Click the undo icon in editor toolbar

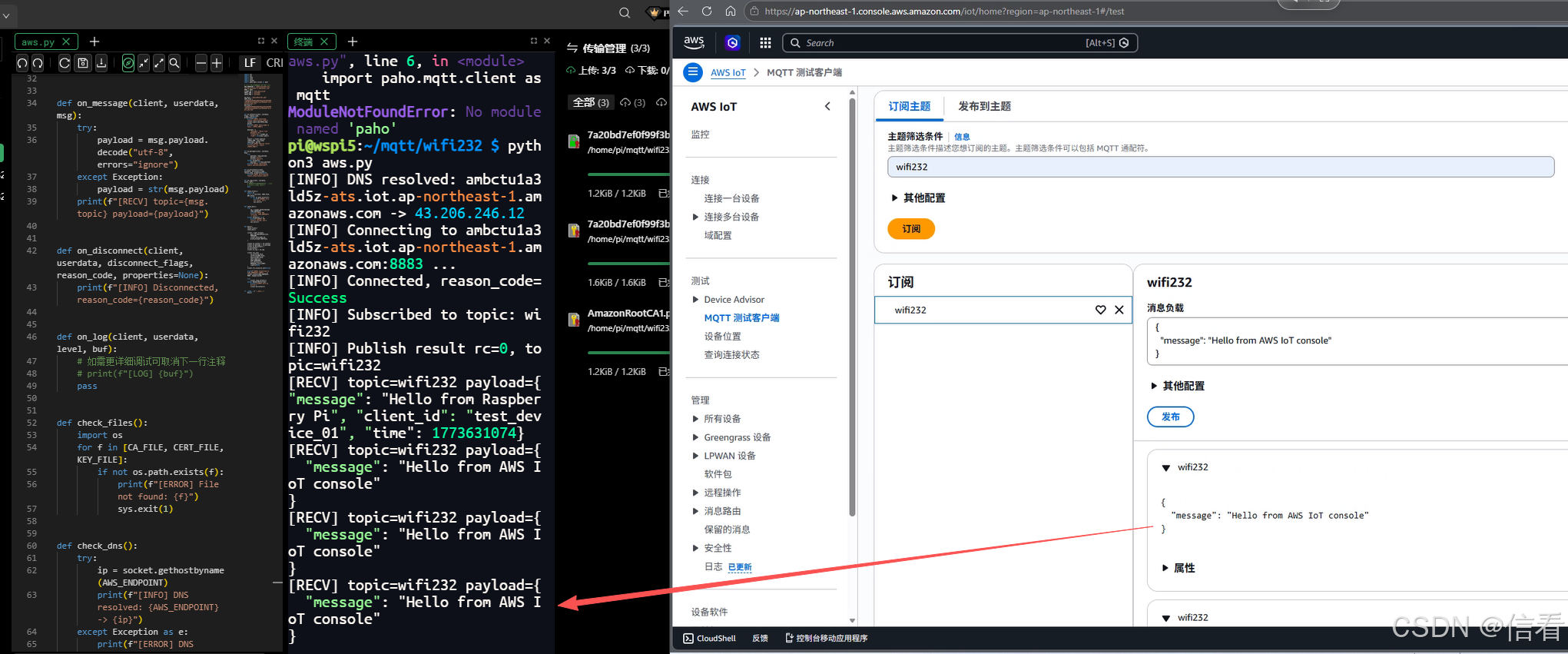coord(22,63)
